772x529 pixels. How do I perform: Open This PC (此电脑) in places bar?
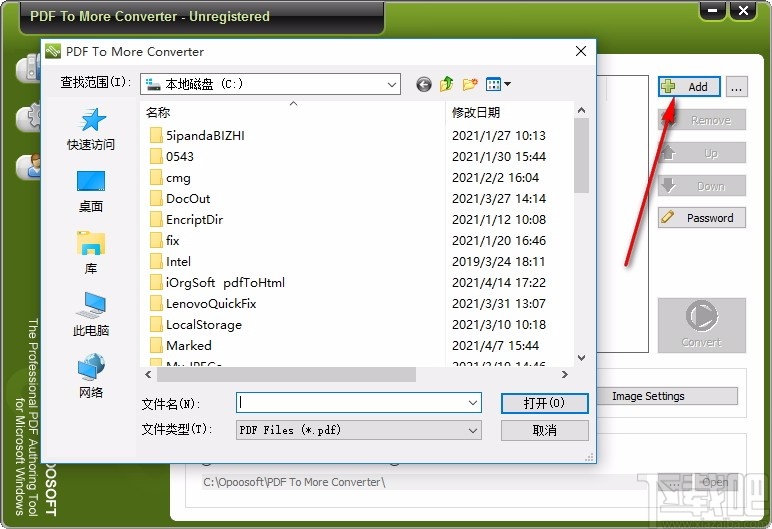point(91,314)
